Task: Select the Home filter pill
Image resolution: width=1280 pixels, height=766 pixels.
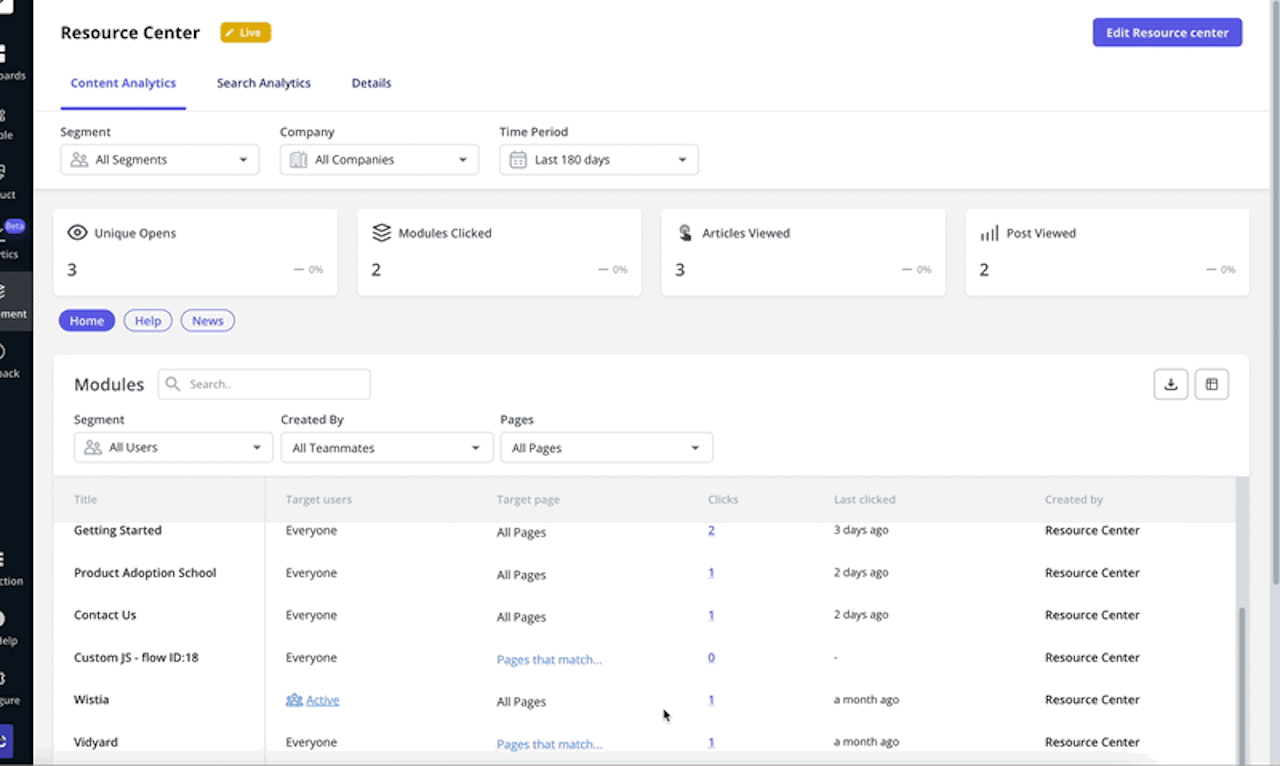Action: click(87, 321)
